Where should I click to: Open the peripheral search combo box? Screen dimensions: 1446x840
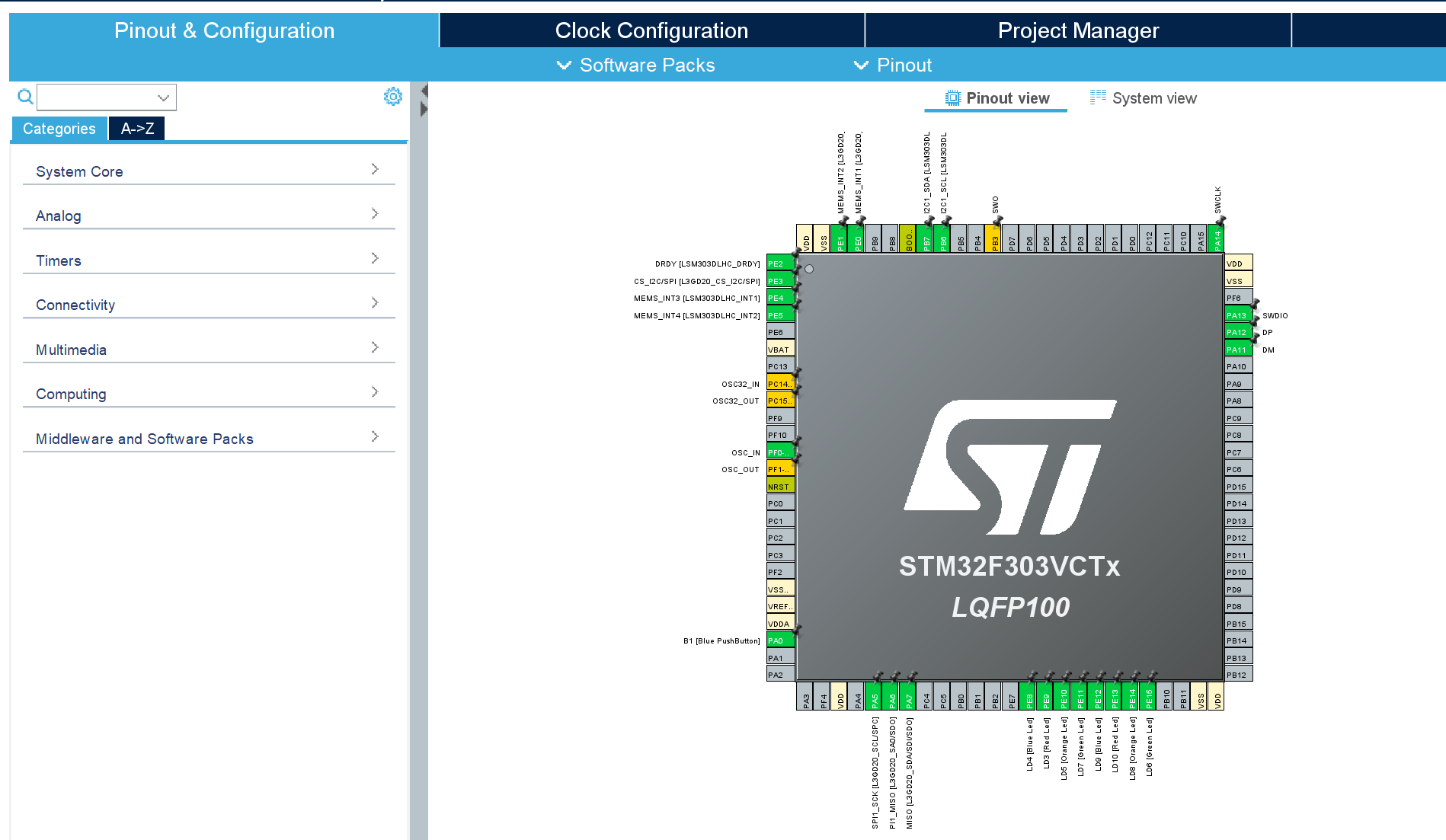(107, 97)
